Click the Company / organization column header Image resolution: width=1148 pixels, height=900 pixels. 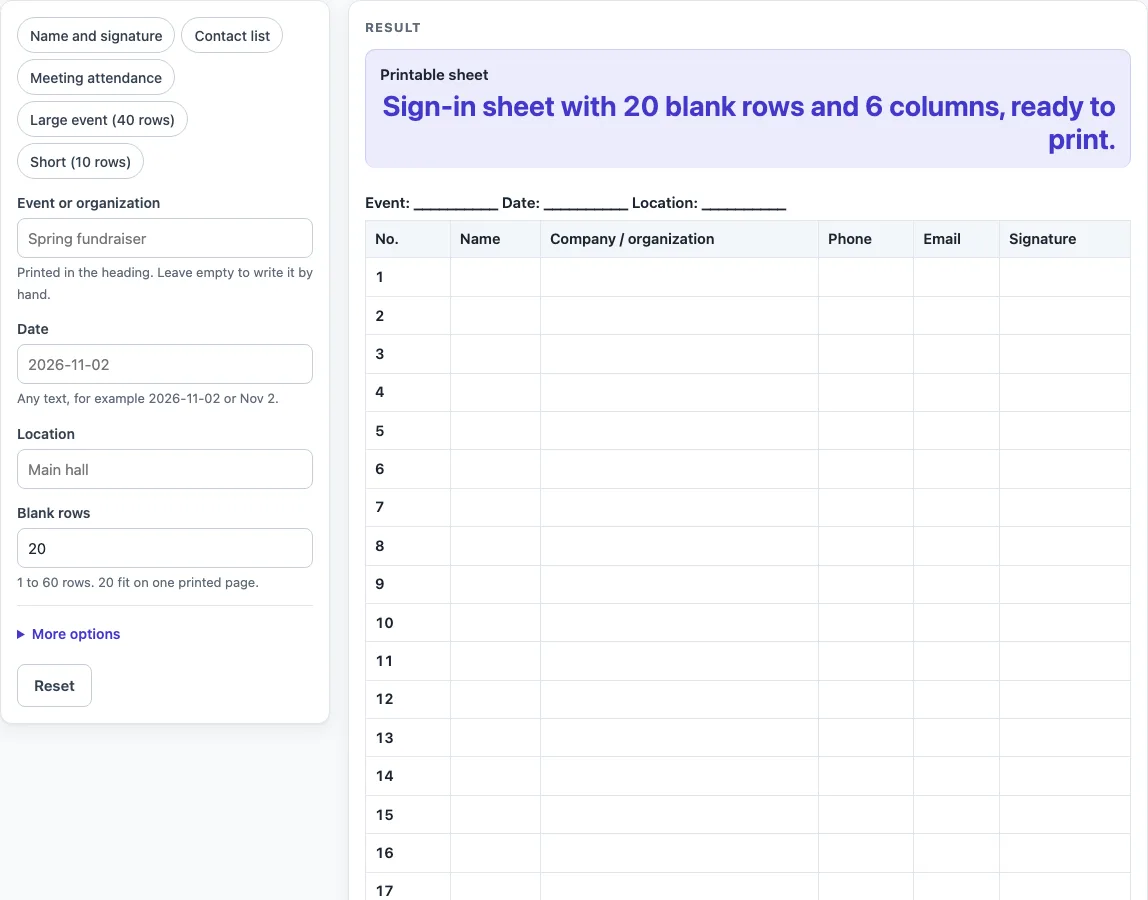679,239
